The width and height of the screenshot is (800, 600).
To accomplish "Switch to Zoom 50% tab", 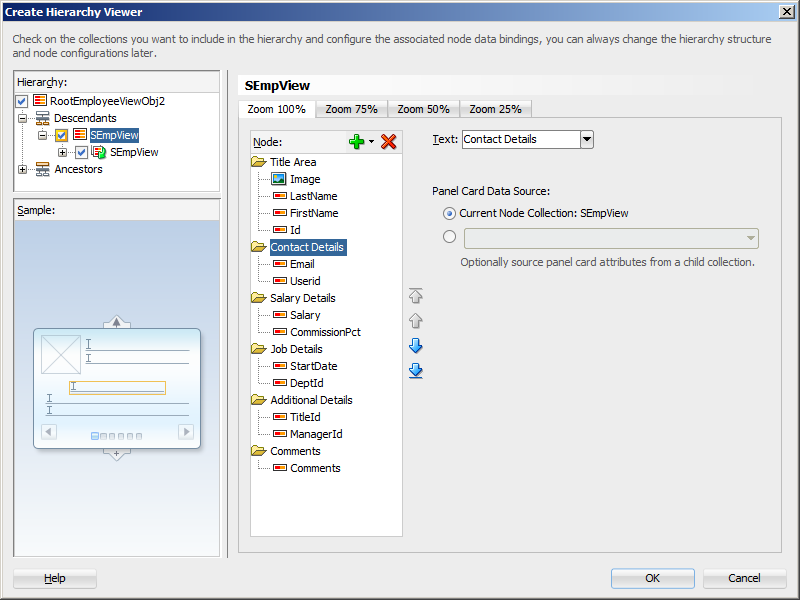I will [x=423, y=109].
